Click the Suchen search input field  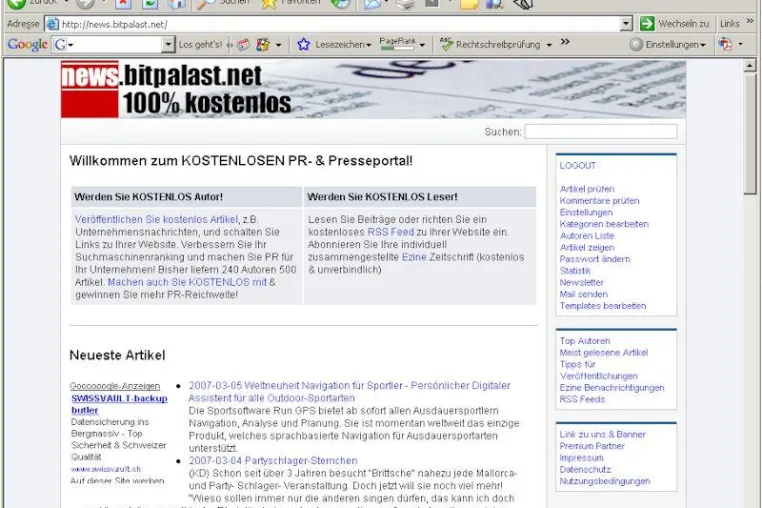coord(601,131)
